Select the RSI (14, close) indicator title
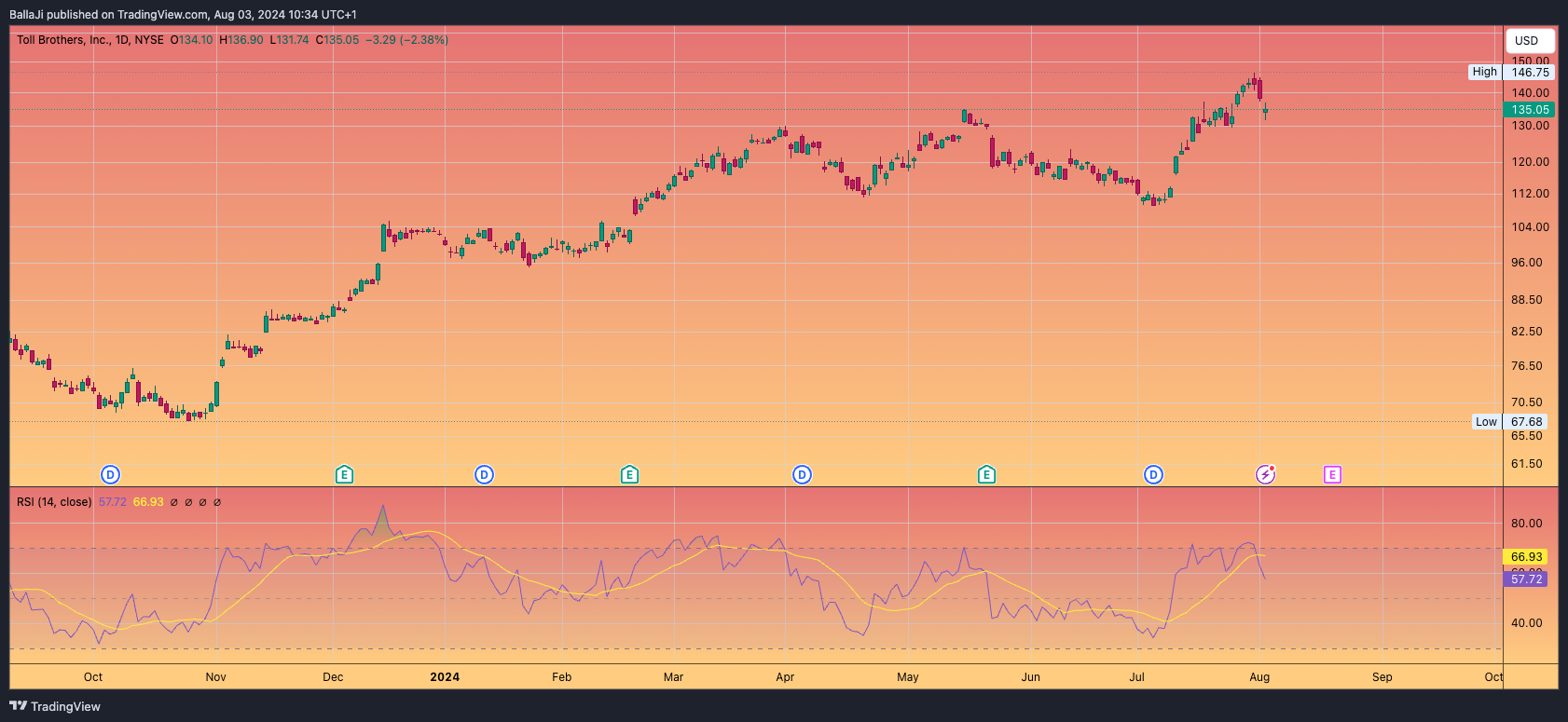 point(54,502)
